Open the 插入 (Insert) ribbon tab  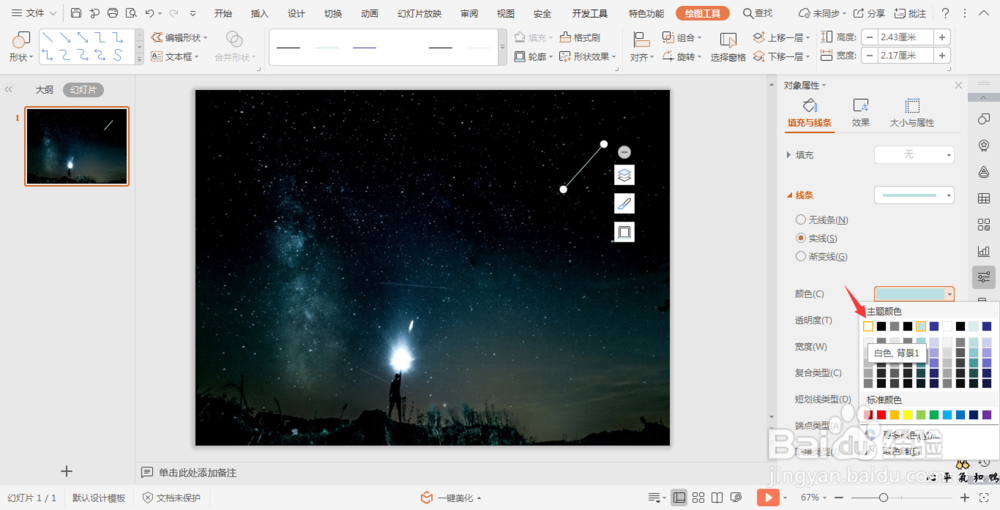[260, 13]
